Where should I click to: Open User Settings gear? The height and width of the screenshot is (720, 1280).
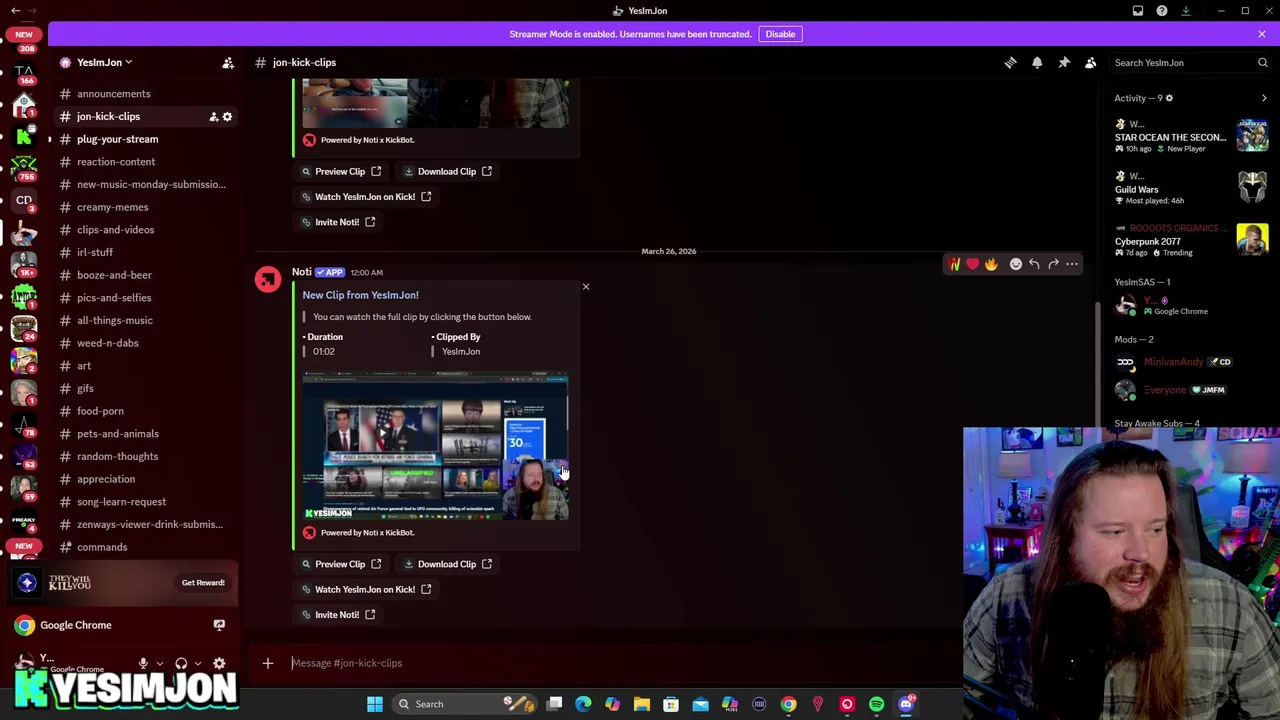(x=219, y=664)
